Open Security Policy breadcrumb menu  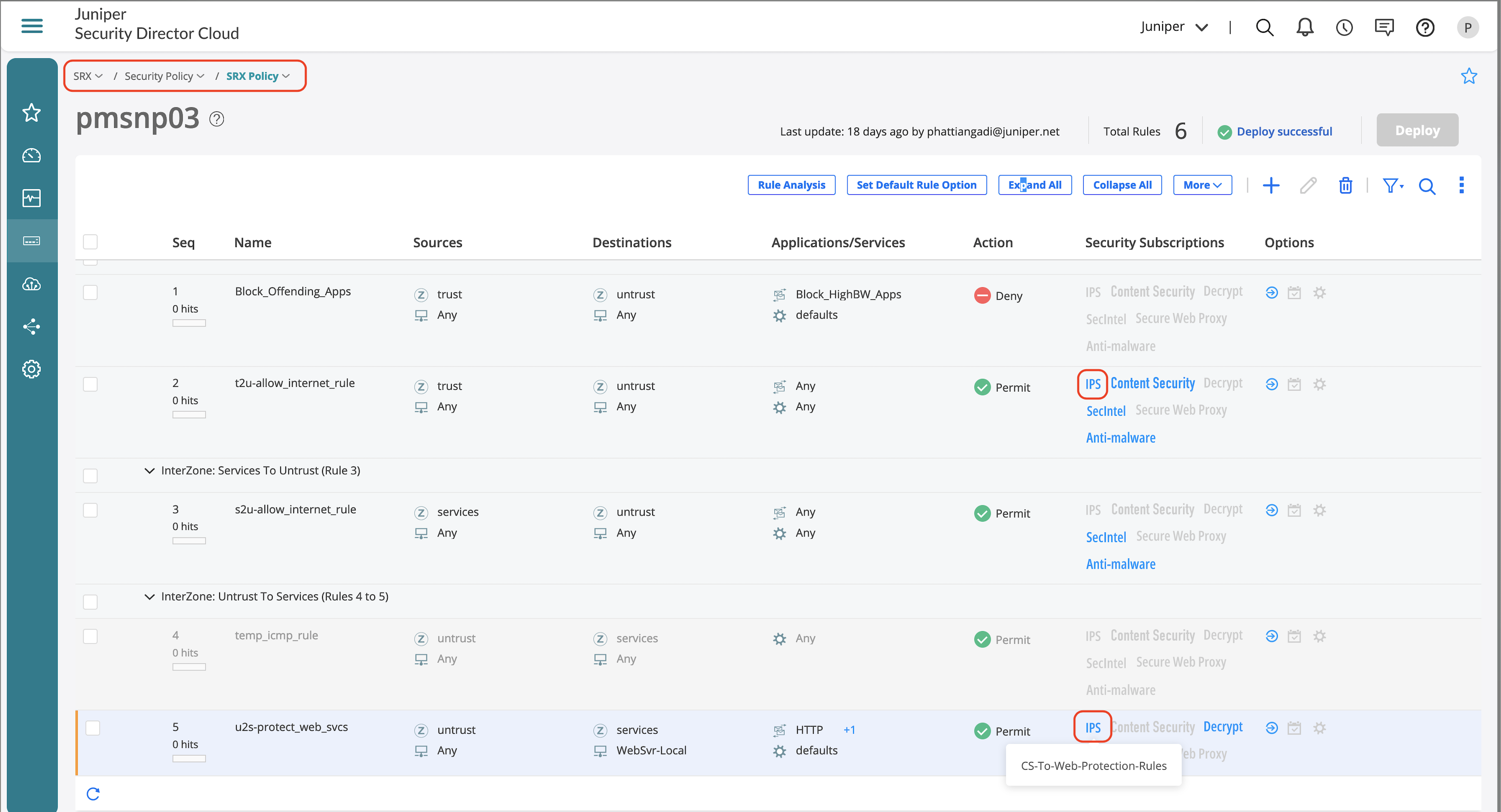(164, 76)
